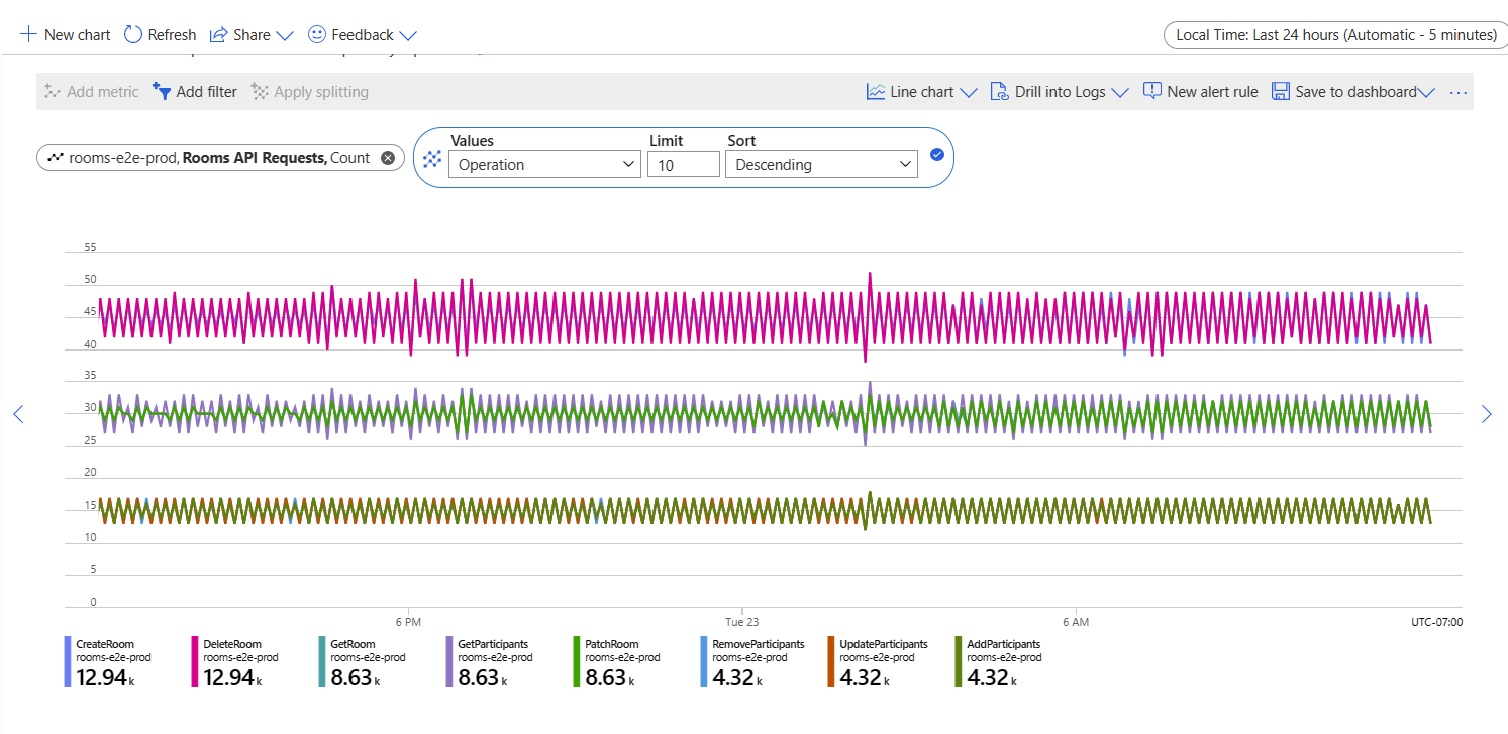Refresh the metrics chart

(x=160, y=35)
